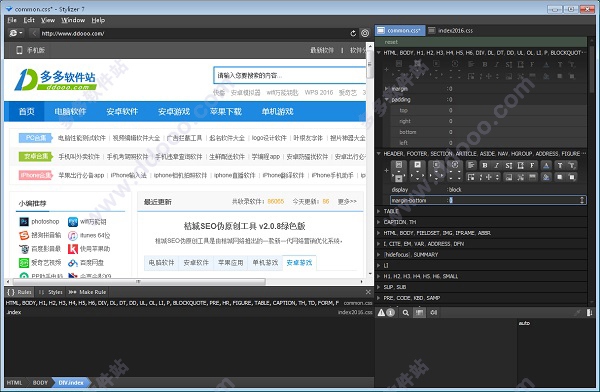Click the eyedropper icon in bottom toolbar
Viewport: 600px width, 392px height.
tap(577, 313)
